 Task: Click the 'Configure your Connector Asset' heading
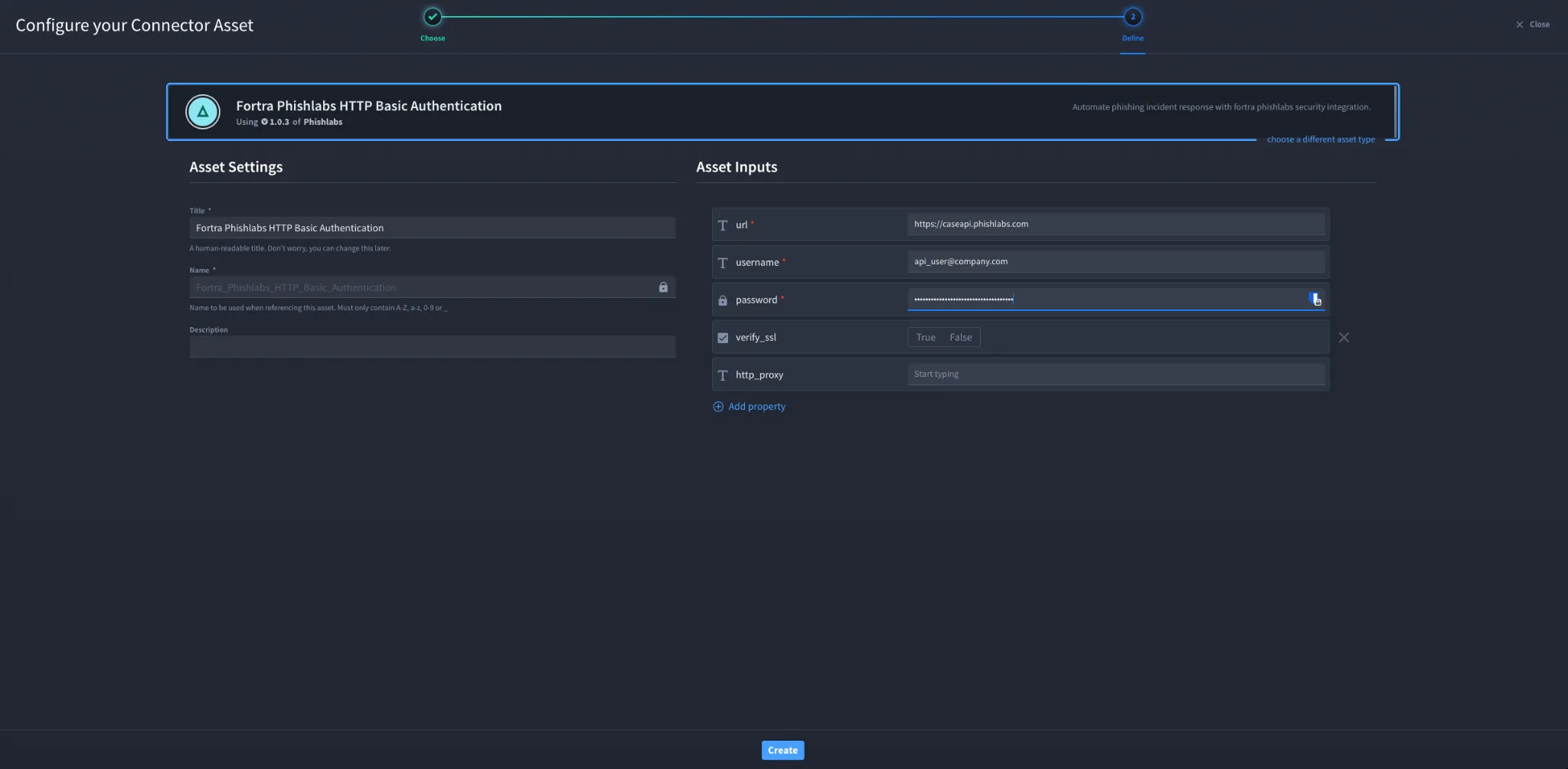pos(135,25)
